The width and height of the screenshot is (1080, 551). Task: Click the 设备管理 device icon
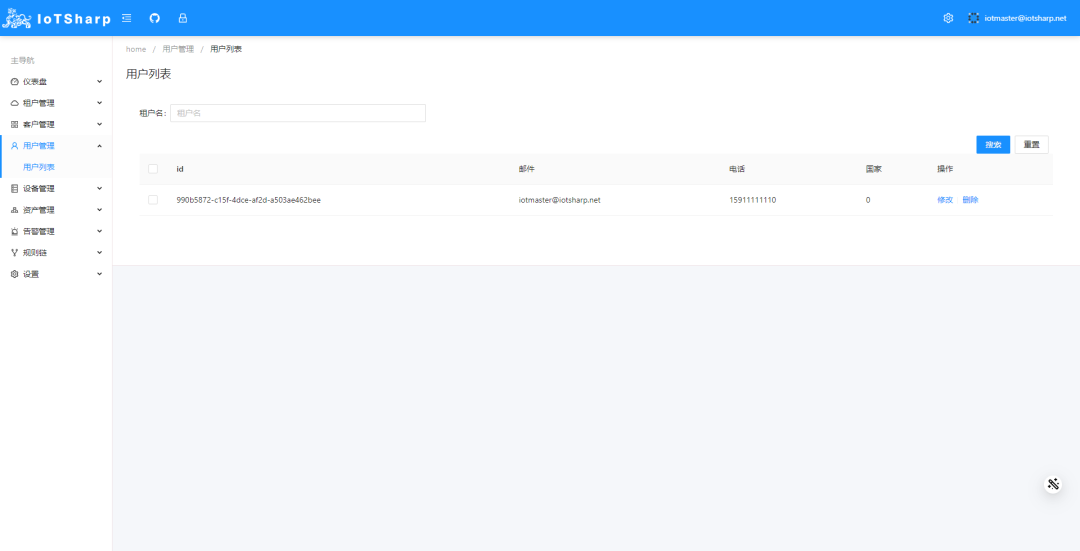tap(14, 189)
